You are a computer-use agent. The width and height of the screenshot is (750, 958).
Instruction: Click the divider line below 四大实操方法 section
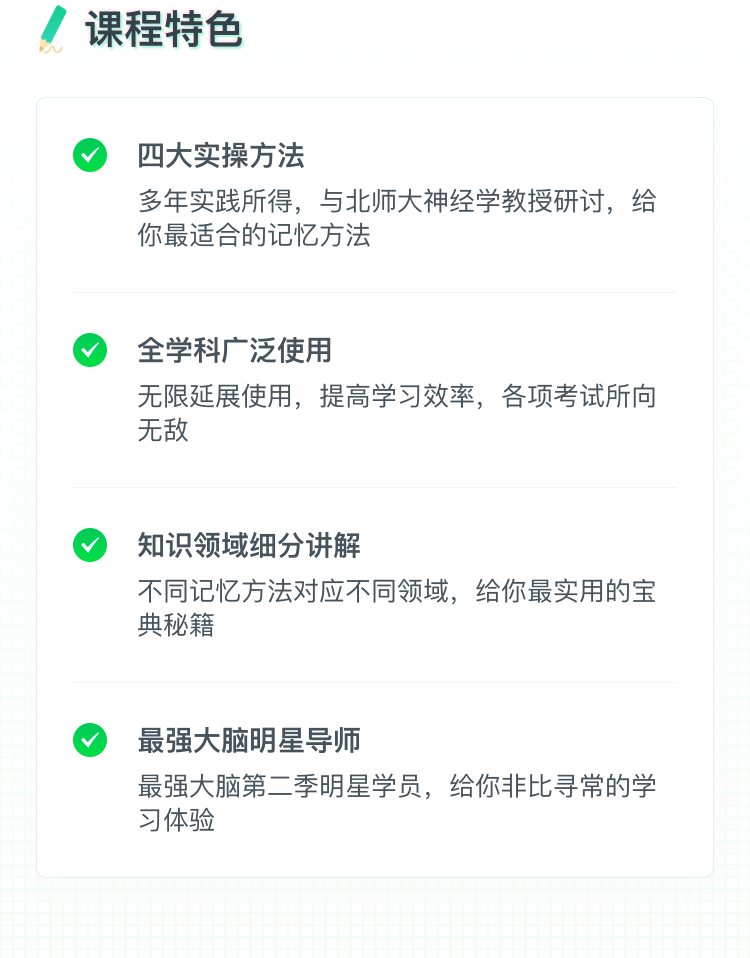(x=375, y=293)
